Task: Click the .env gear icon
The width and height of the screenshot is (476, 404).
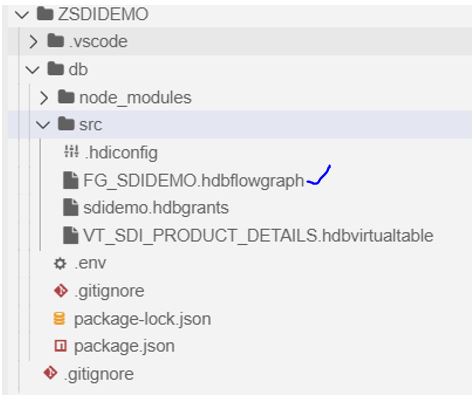Action: pyautogui.click(x=60, y=264)
